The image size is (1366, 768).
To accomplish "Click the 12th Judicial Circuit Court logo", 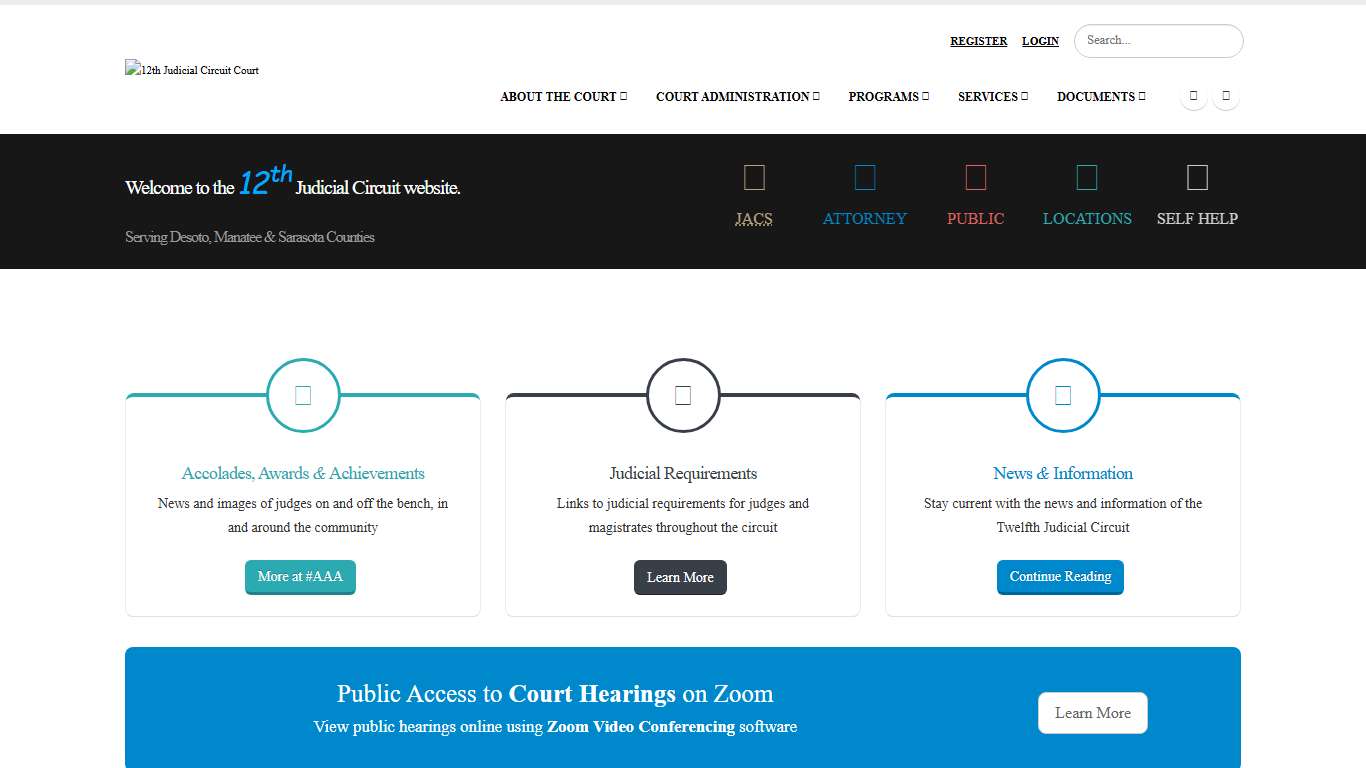I will coord(191,70).
